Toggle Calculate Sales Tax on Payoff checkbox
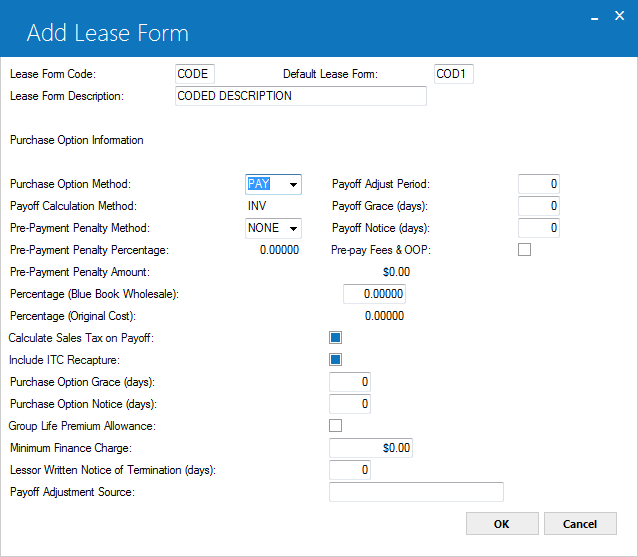The height and width of the screenshot is (557, 638). pyautogui.click(x=335, y=338)
